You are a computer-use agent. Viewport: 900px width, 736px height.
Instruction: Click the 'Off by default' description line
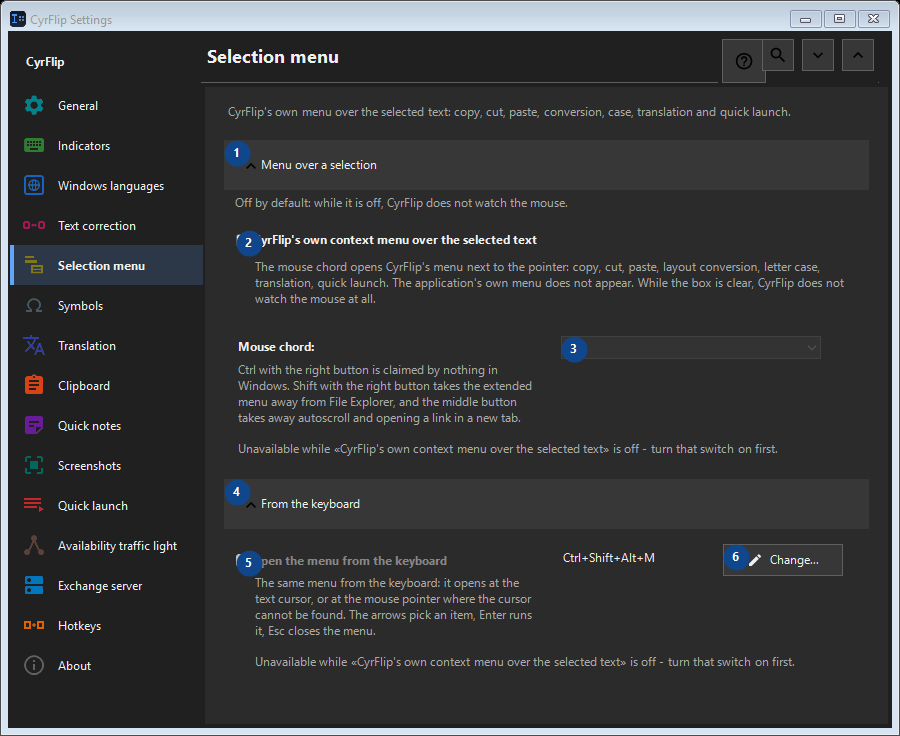point(401,203)
